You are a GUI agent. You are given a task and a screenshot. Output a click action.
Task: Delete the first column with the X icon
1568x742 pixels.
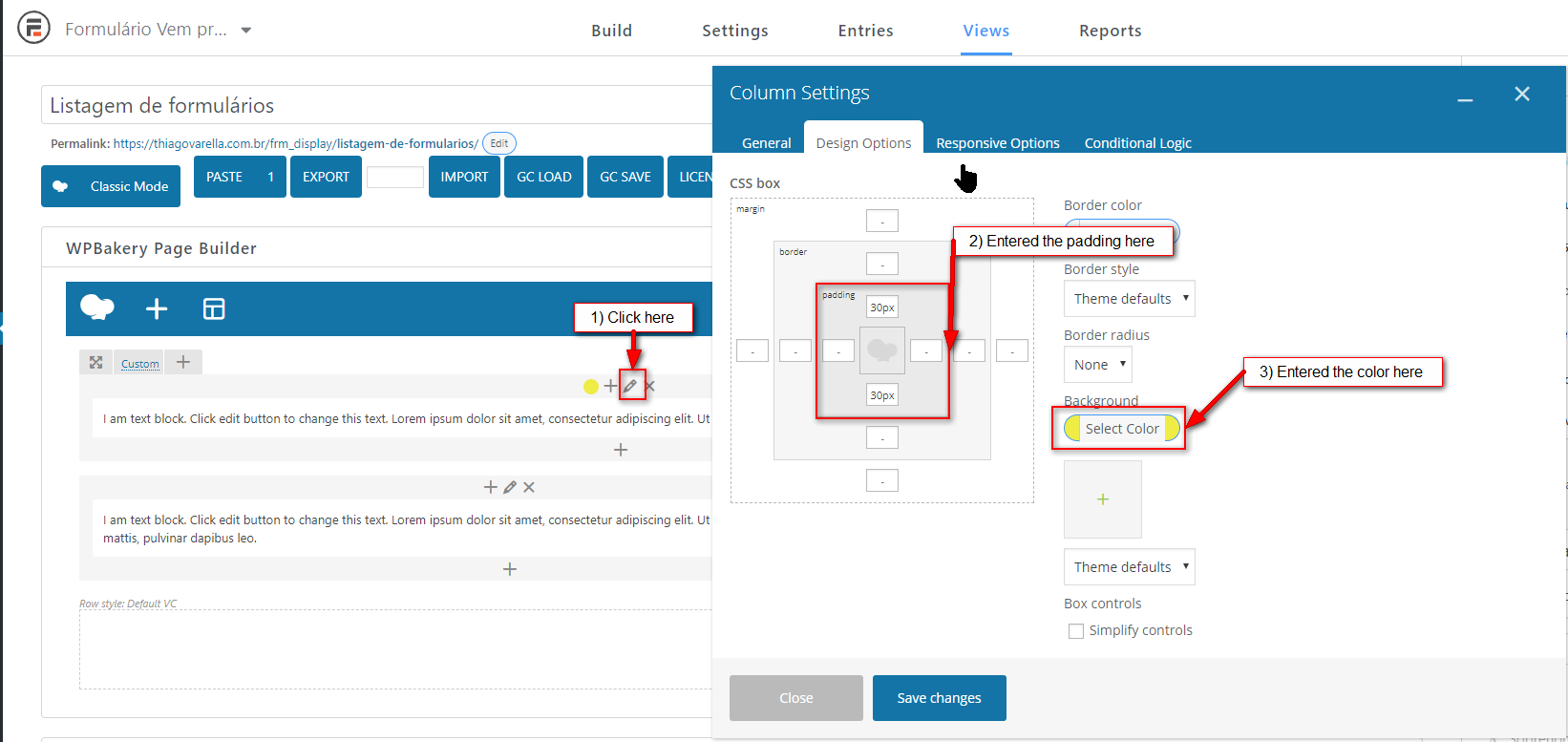[x=650, y=386]
